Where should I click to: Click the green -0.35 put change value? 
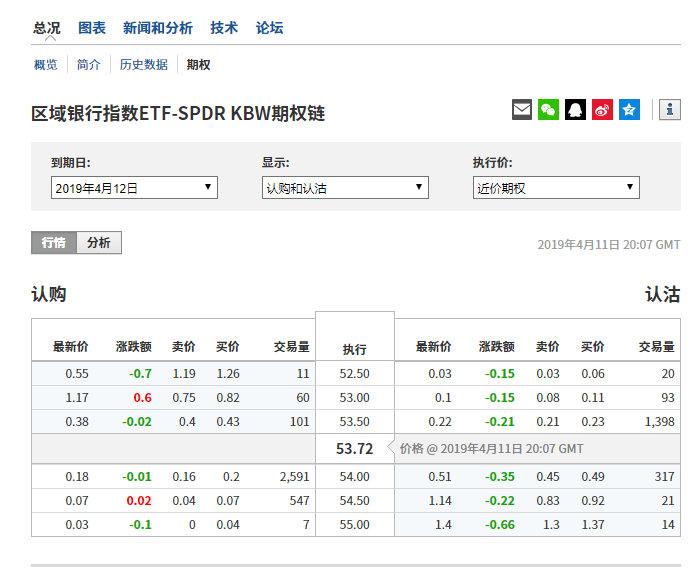click(500, 476)
